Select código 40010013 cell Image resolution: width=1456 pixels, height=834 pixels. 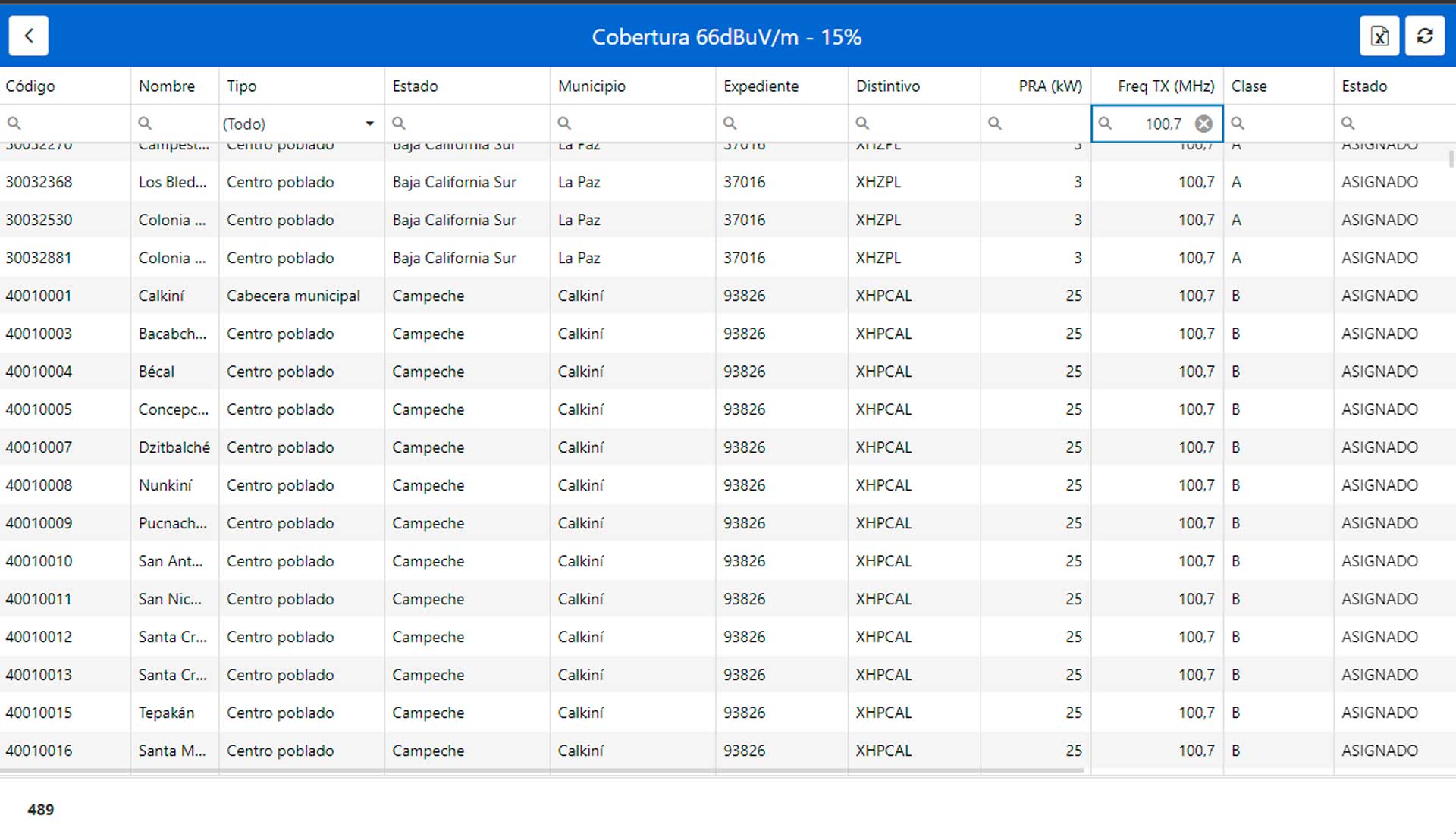coord(65,675)
